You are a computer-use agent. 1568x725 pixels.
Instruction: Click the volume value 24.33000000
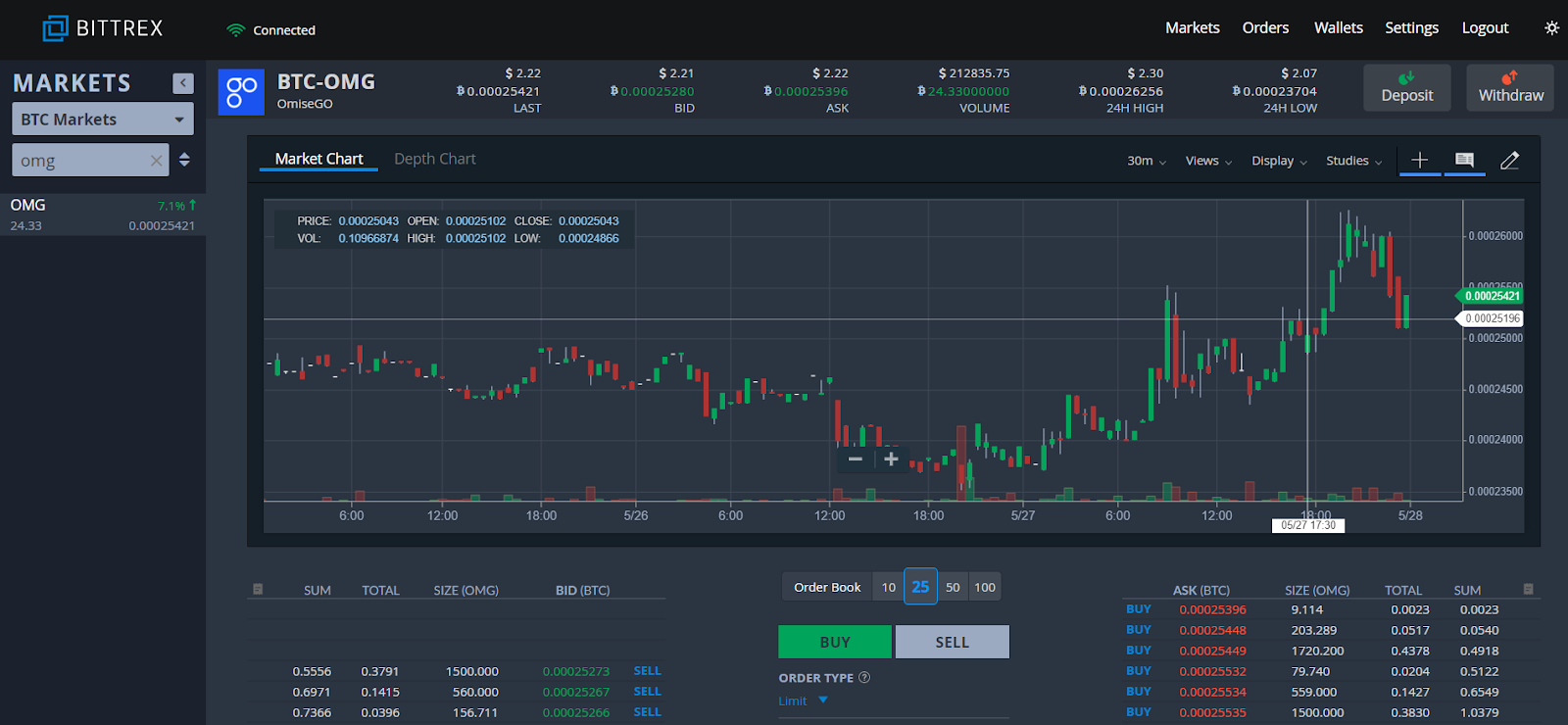tap(963, 91)
